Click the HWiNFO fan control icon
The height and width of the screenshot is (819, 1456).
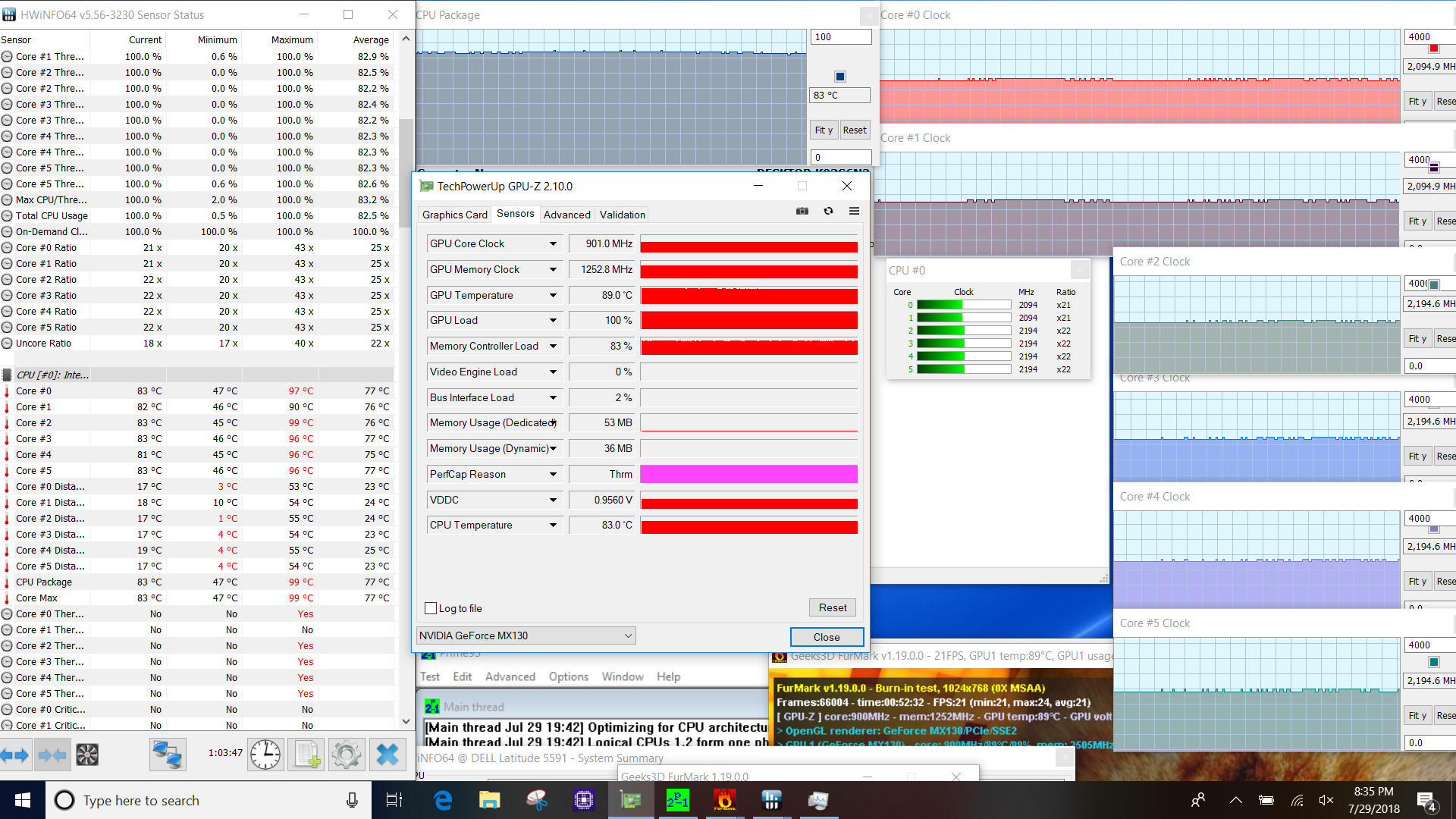coord(87,755)
